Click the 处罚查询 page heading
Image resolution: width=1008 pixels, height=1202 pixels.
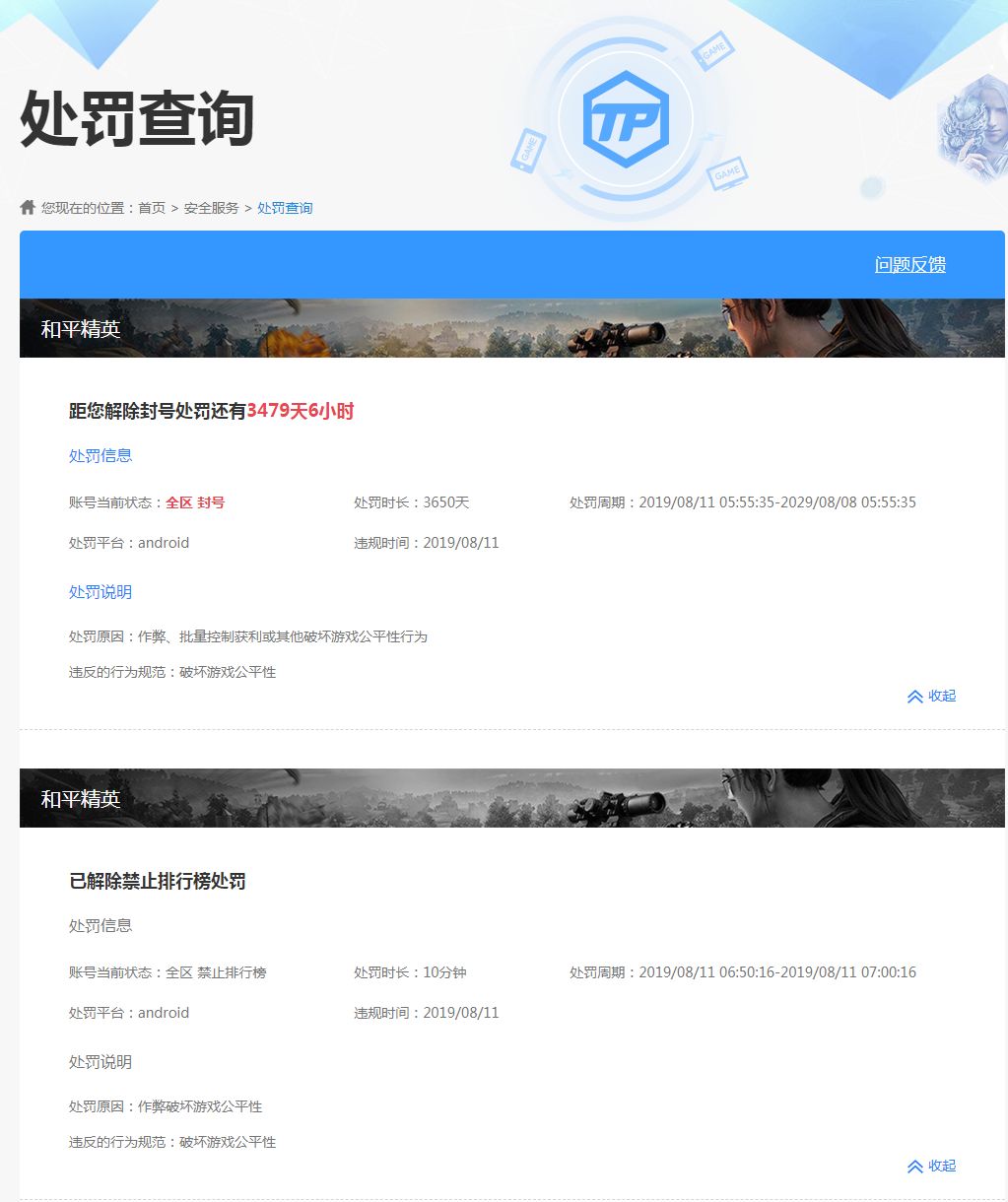(x=137, y=119)
